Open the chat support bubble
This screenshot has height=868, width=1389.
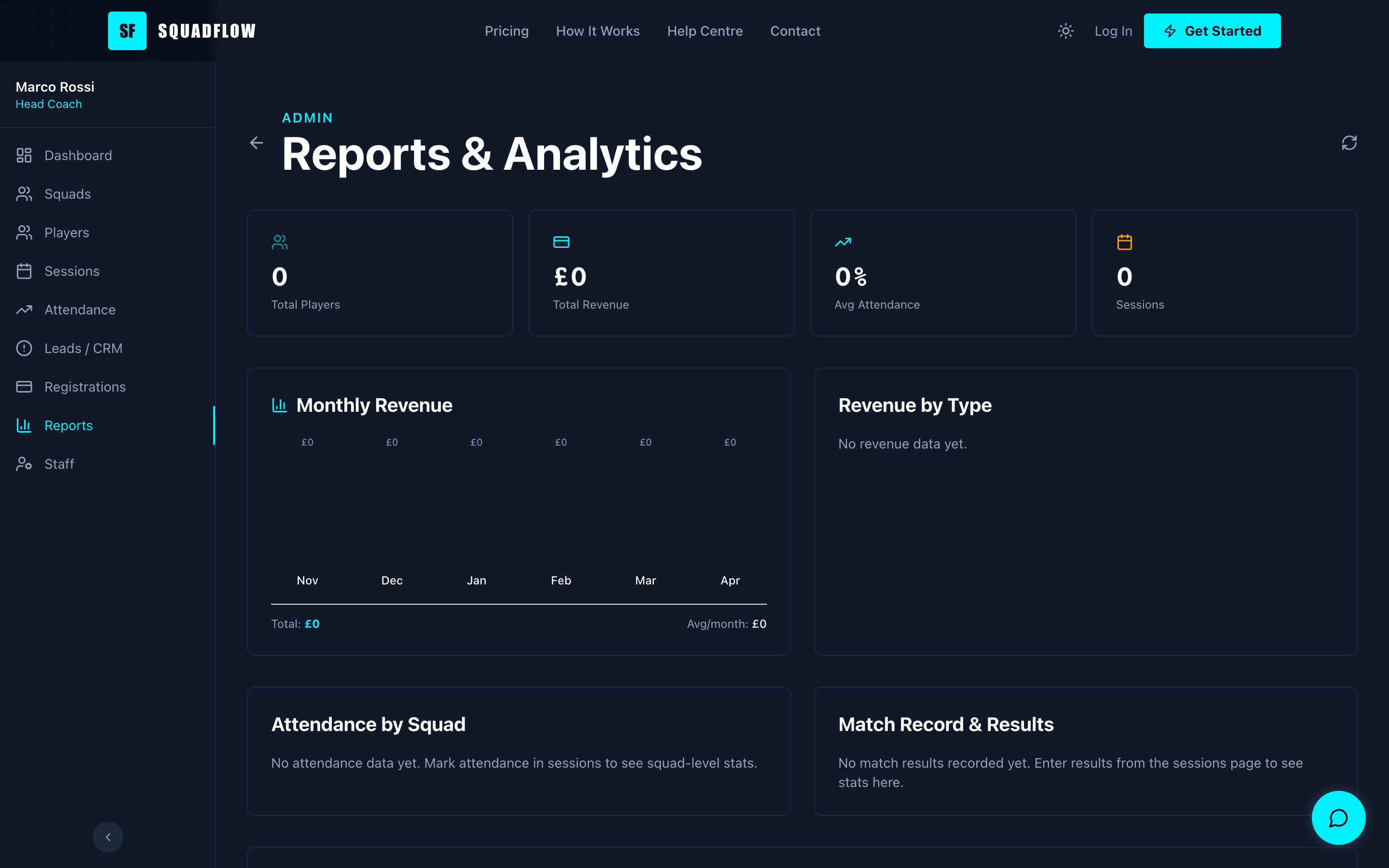coord(1338,818)
